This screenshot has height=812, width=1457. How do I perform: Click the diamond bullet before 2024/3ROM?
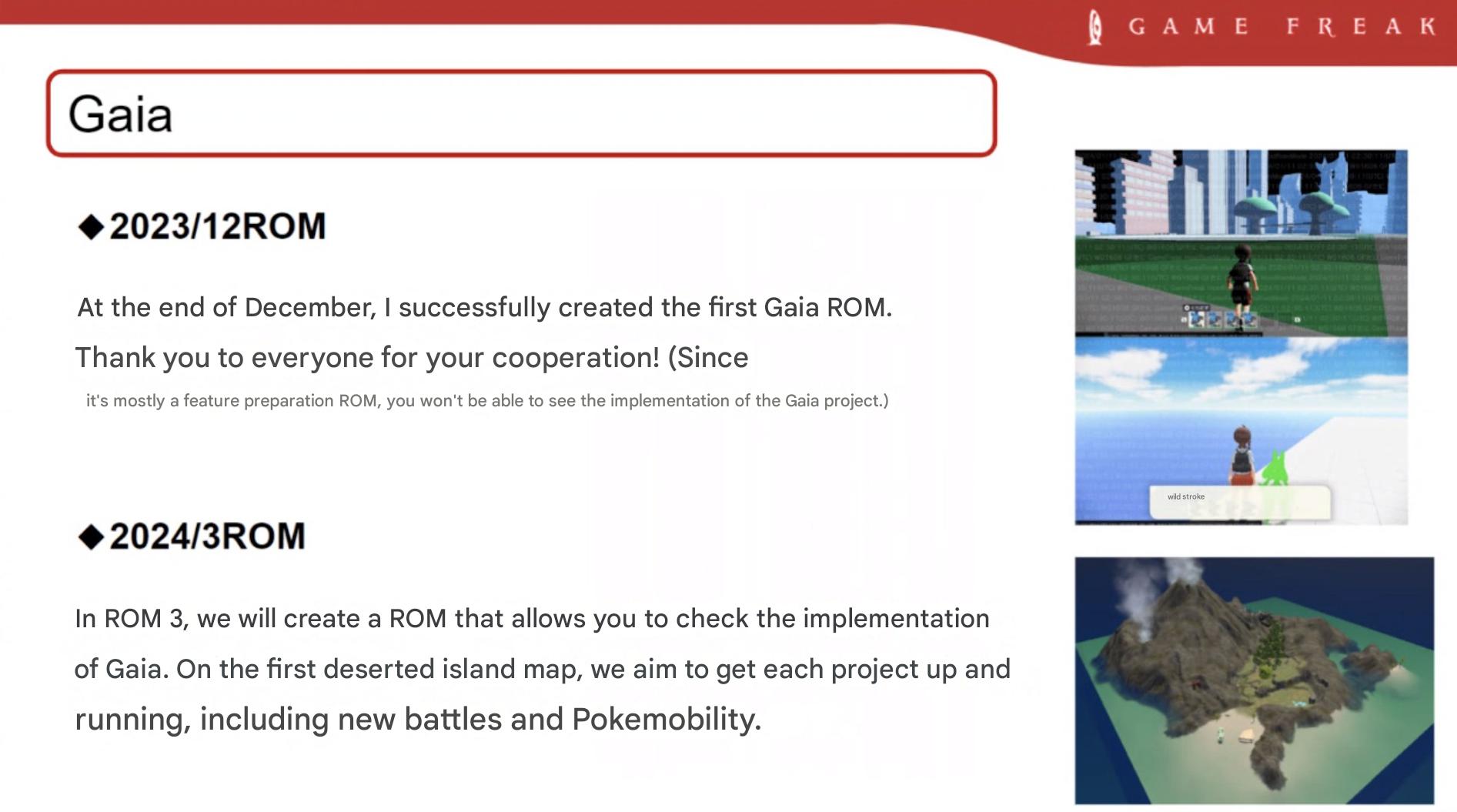pyautogui.click(x=92, y=537)
